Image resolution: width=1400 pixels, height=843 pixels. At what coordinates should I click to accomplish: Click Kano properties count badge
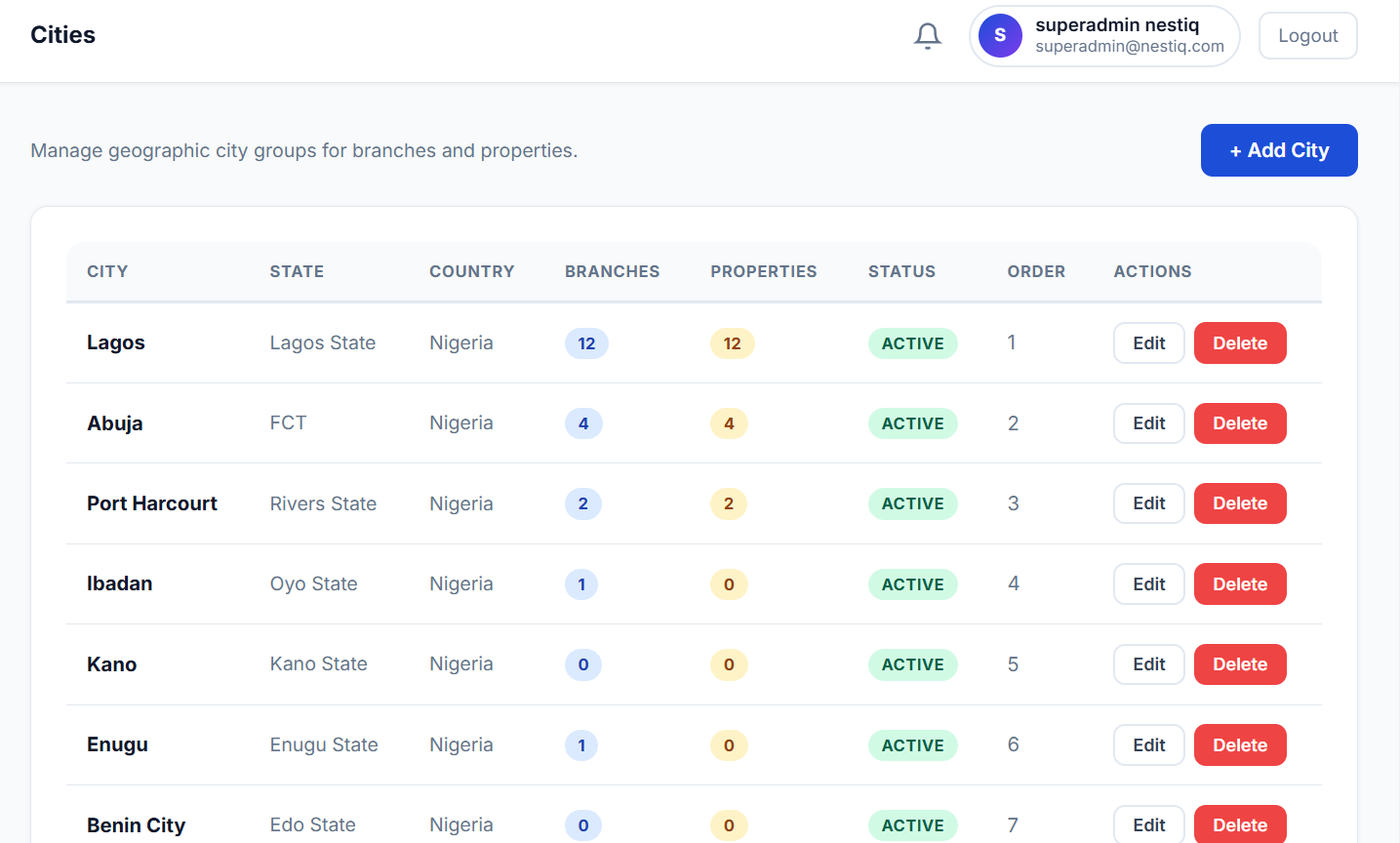(x=729, y=664)
